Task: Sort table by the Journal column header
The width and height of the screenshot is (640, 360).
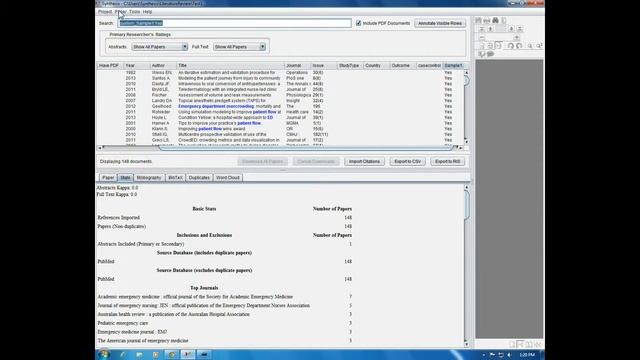Action: pyautogui.click(x=298, y=65)
